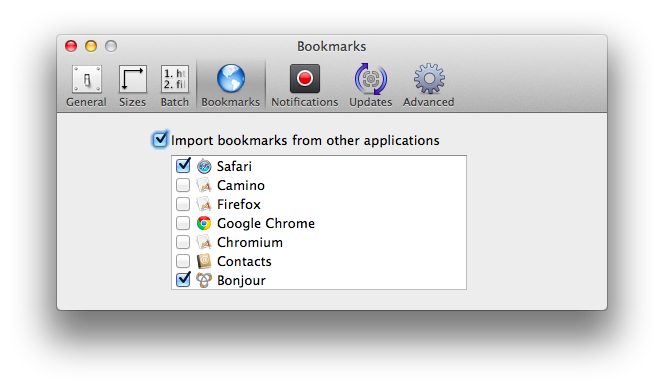This screenshot has height=389, width=664.
Task: Open the Updates preferences pane
Action: (x=371, y=86)
